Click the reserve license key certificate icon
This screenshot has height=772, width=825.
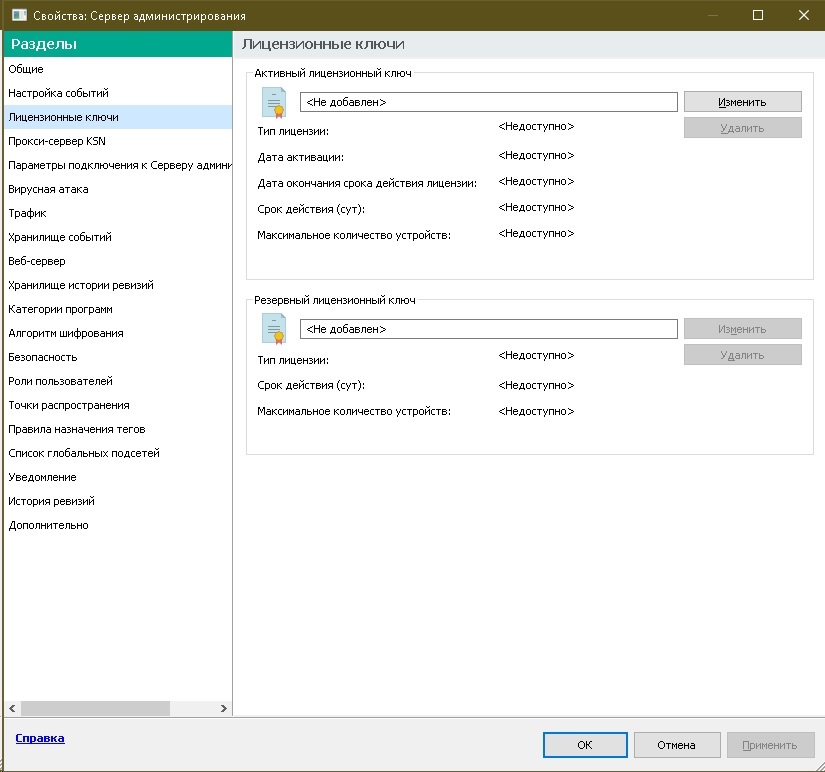(x=273, y=329)
